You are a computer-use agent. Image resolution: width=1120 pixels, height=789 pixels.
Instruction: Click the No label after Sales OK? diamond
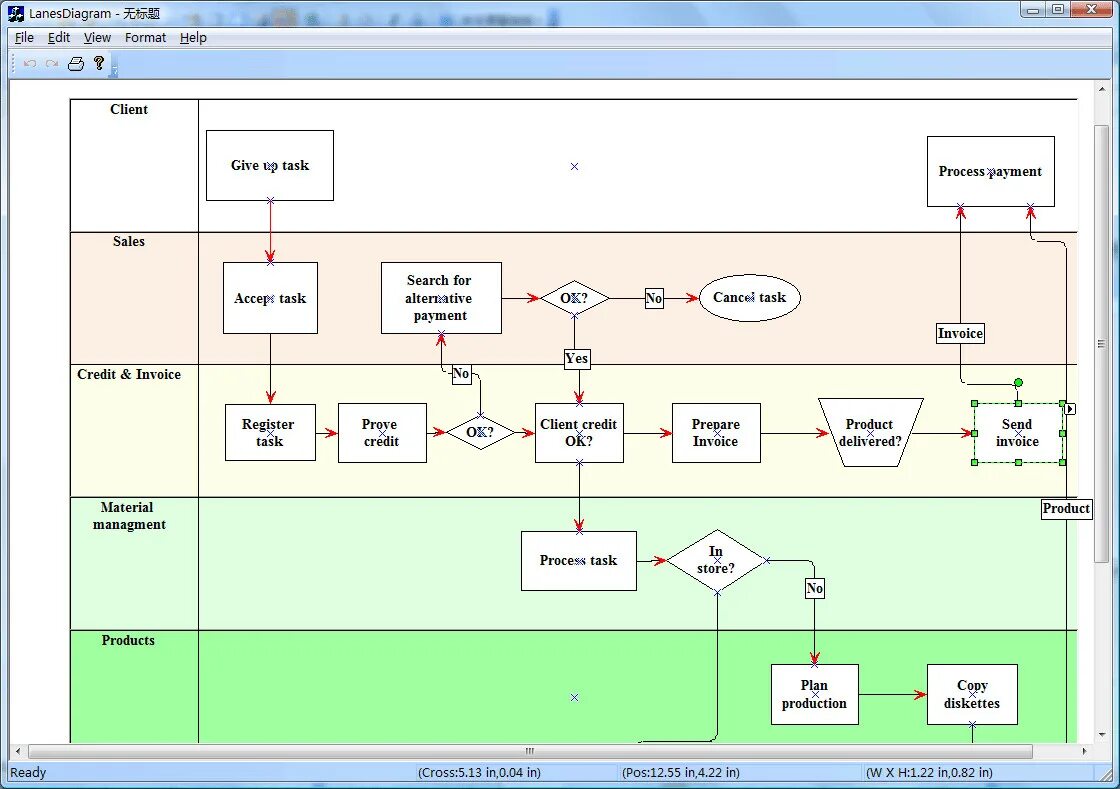pos(654,298)
